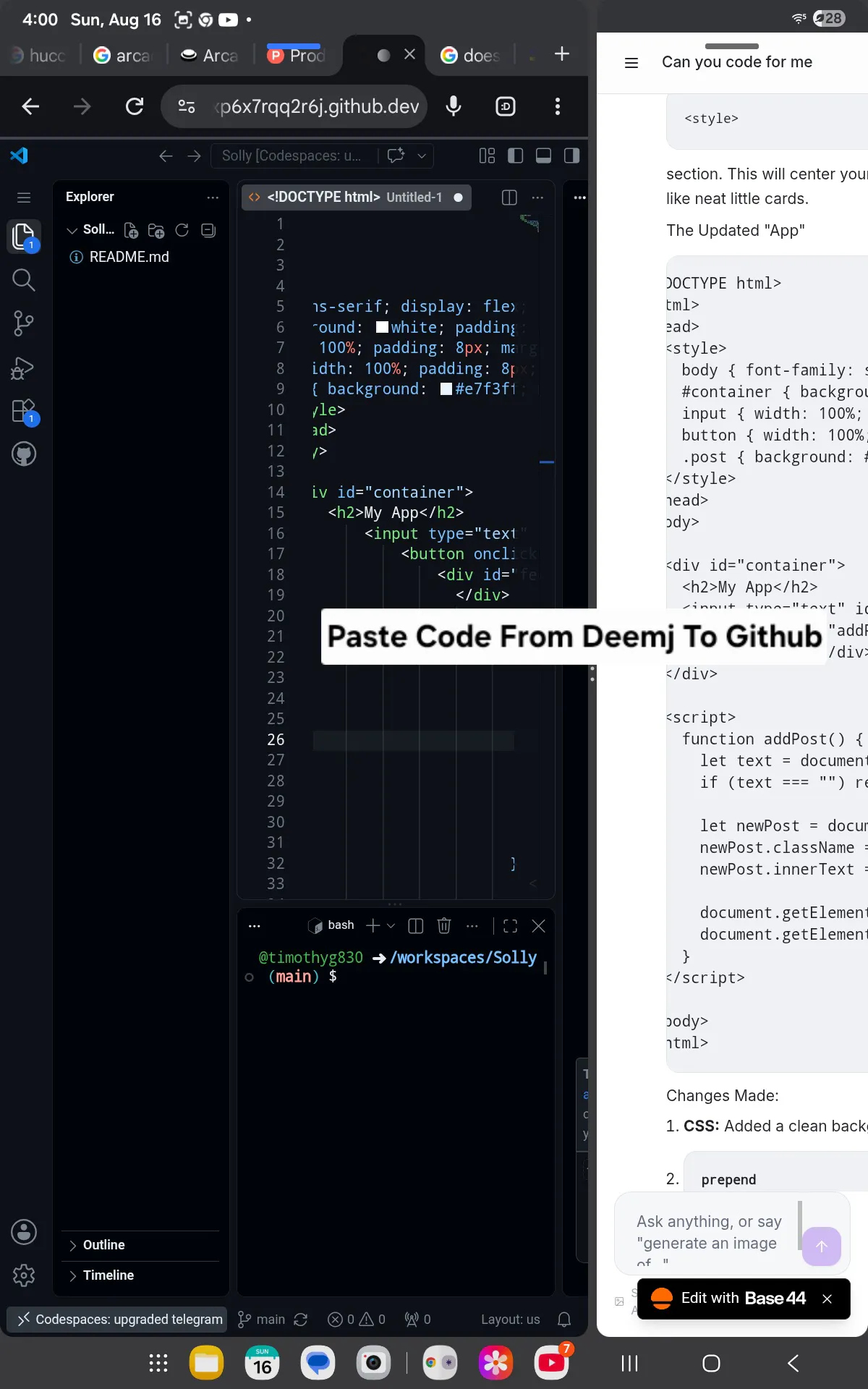Screen dimensions: 868x1389
Task: Click the #e7f3ff color swatch
Action: coord(446,389)
